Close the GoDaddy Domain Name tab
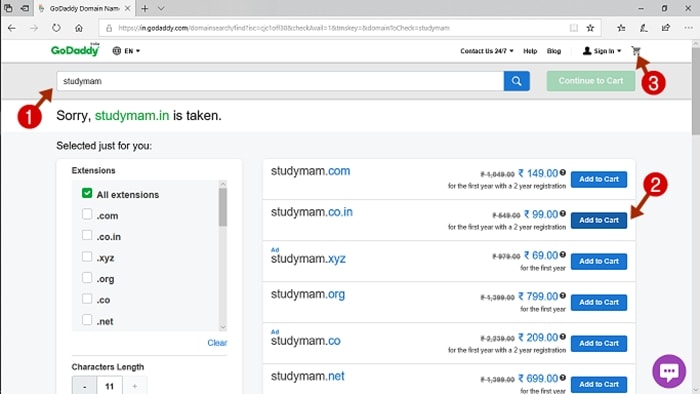Viewport: 700px width, 394px height. coord(127,8)
